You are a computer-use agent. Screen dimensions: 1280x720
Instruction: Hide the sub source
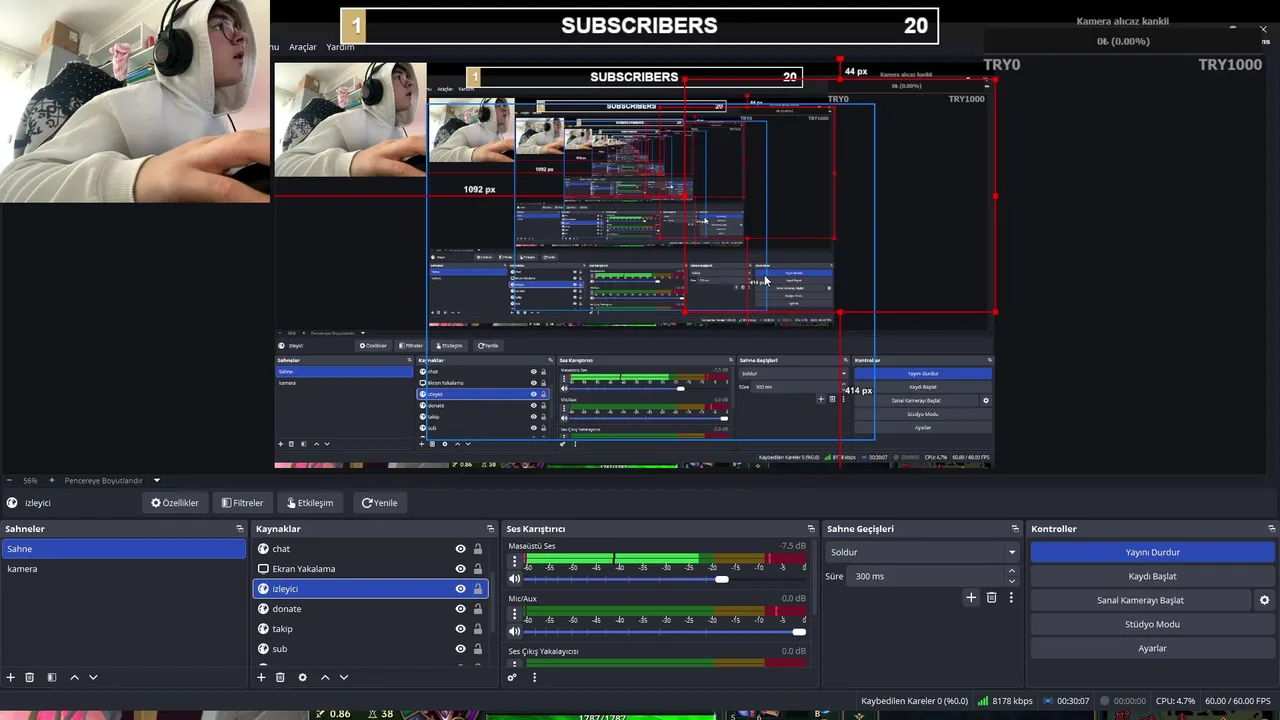(460, 649)
